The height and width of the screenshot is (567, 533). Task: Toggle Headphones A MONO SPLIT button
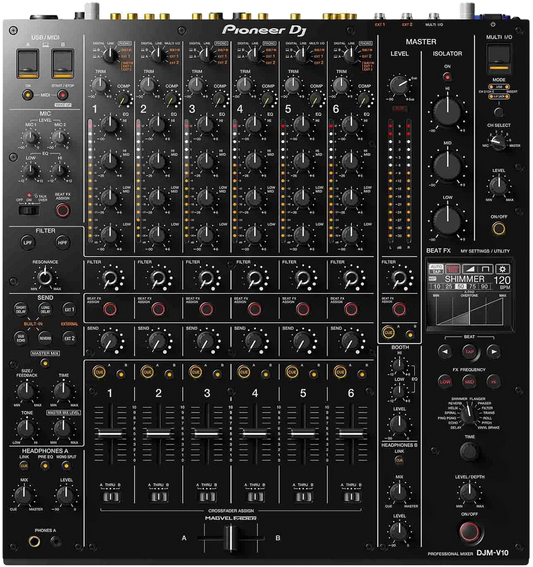(66, 466)
